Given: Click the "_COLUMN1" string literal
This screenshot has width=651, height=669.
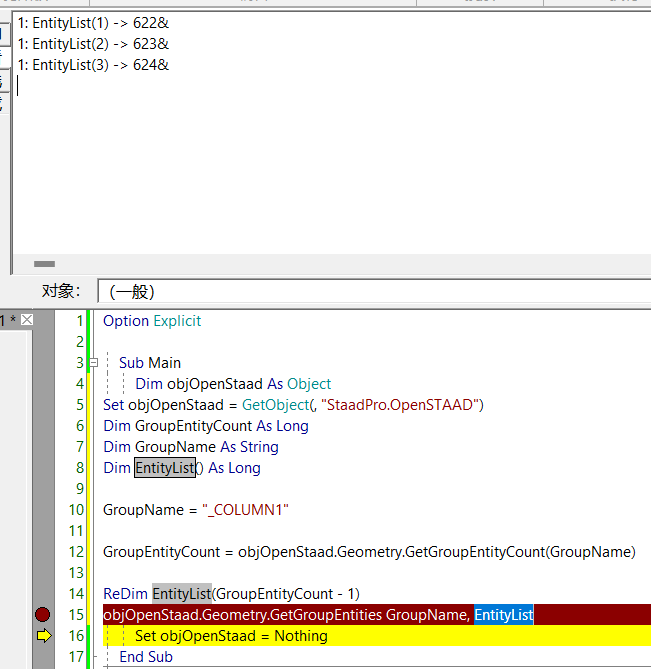Looking at the screenshot, I should [245, 510].
